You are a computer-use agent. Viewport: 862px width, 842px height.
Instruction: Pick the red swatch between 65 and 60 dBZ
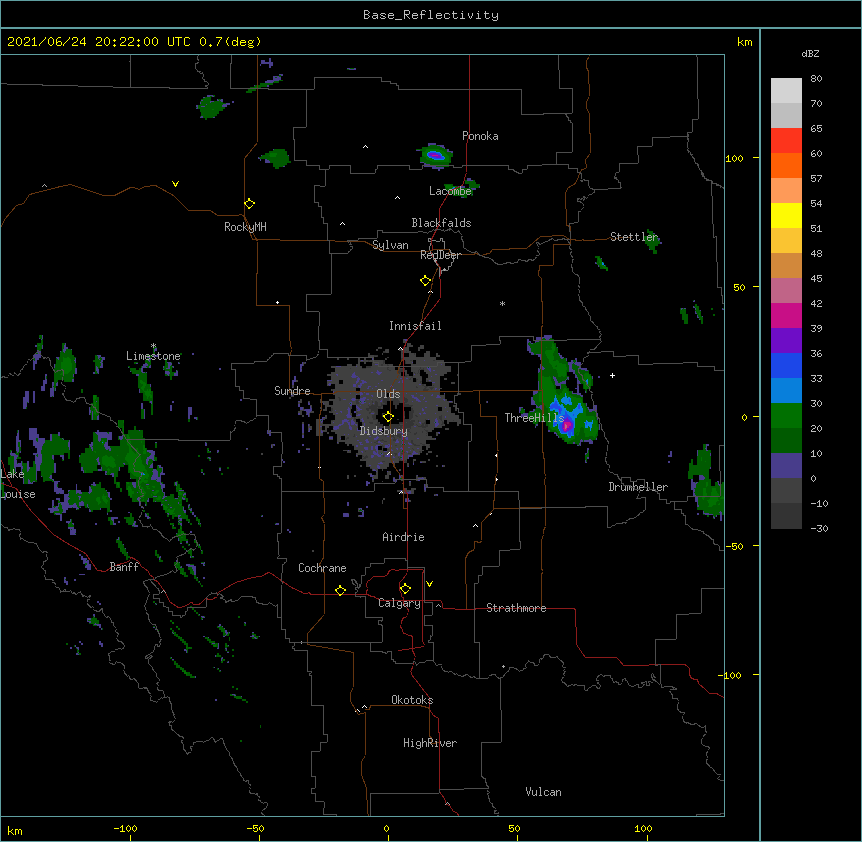coord(786,140)
